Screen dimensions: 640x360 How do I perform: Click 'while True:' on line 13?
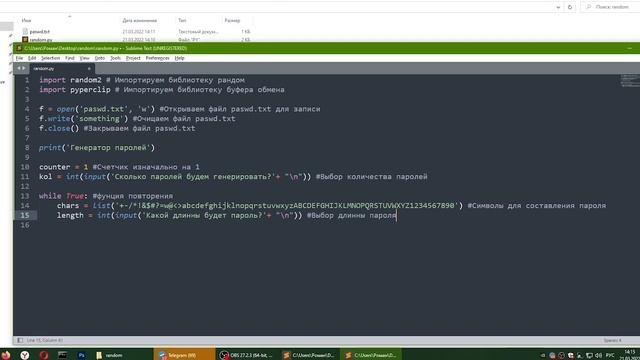coord(63,196)
